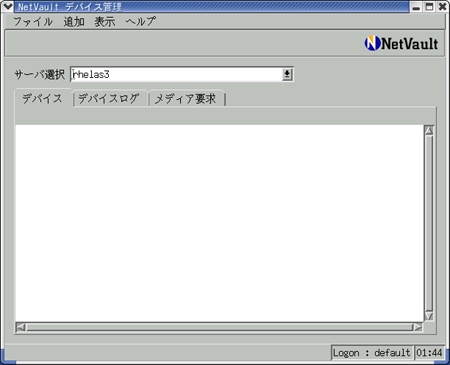The width and height of the screenshot is (450, 365).
Task: Click the vertical scrollbar down arrow
Action: pyautogui.click(x=429, y=316)
